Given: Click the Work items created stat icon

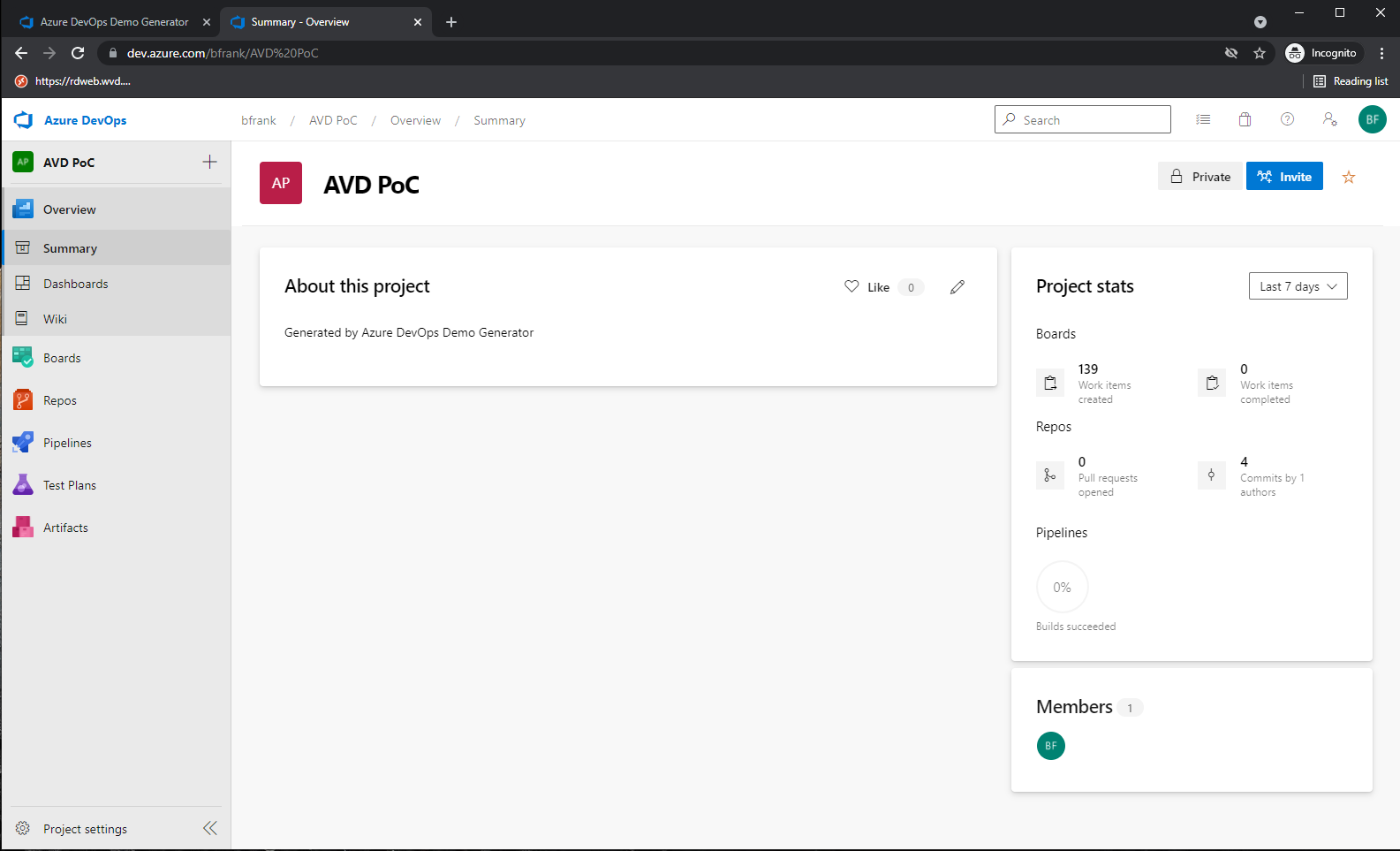Looking at the screenshot, I should tap(1050, 383).
